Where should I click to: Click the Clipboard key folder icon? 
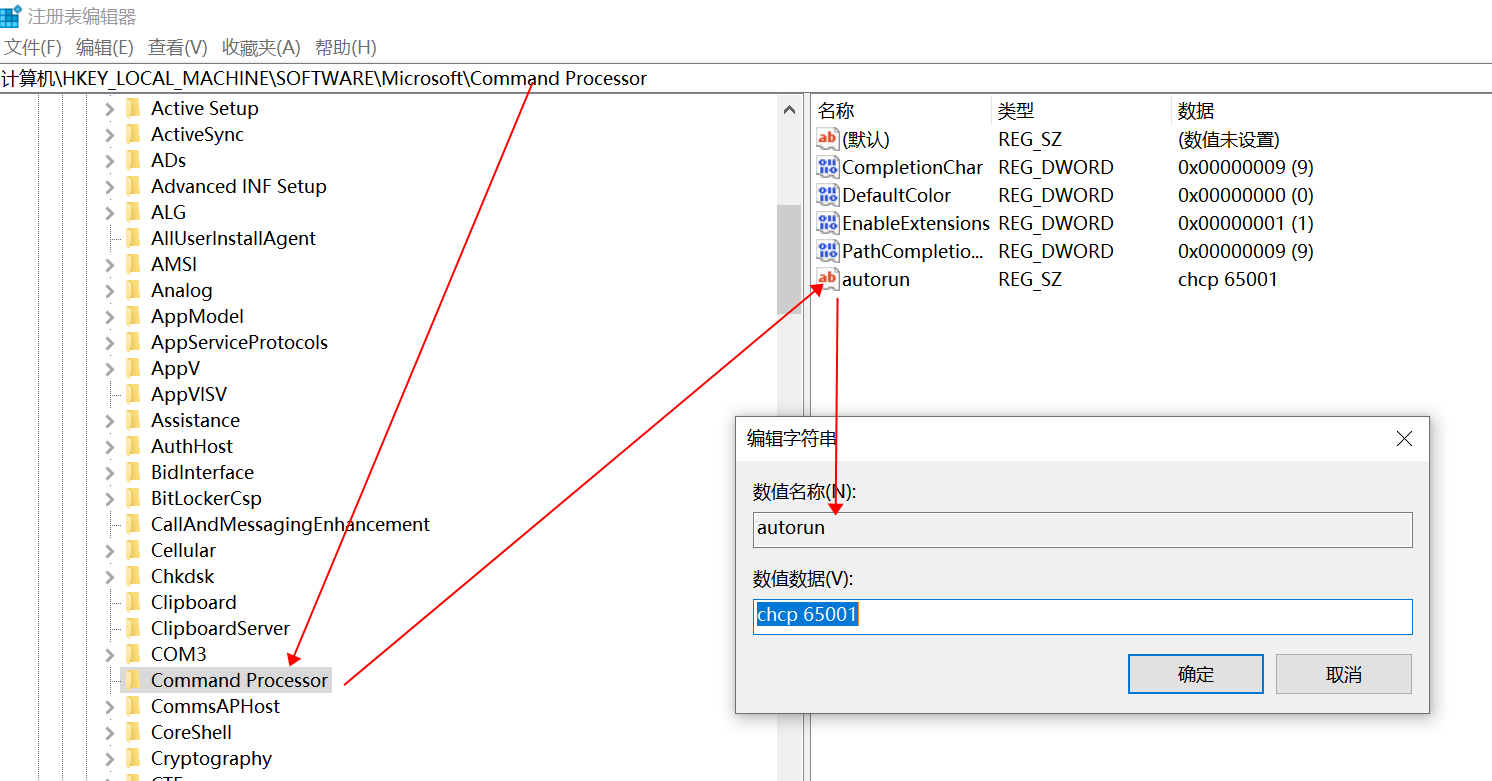point(135,602)
